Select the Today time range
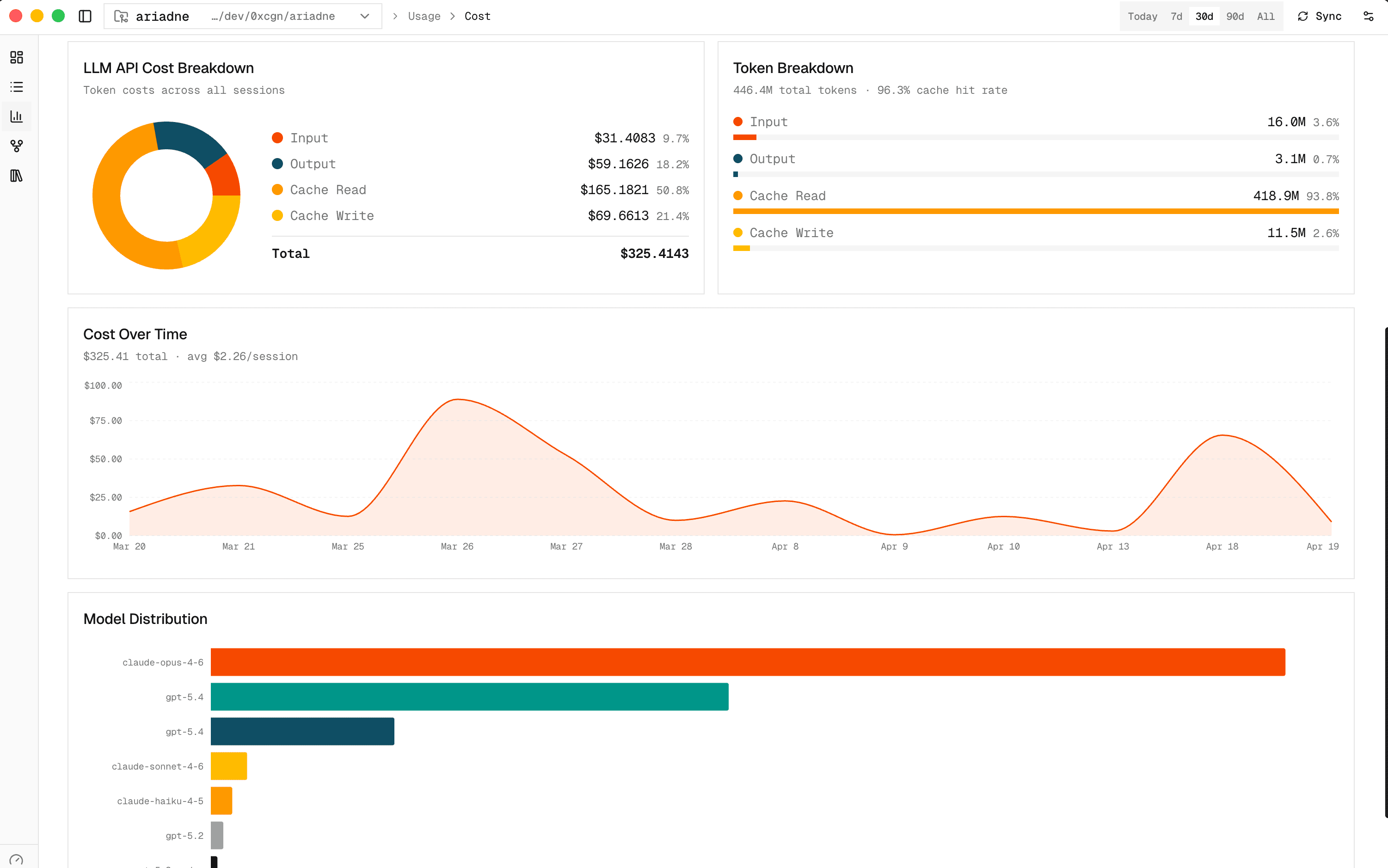This screenshot has height=868, width=1388. 1142,16
